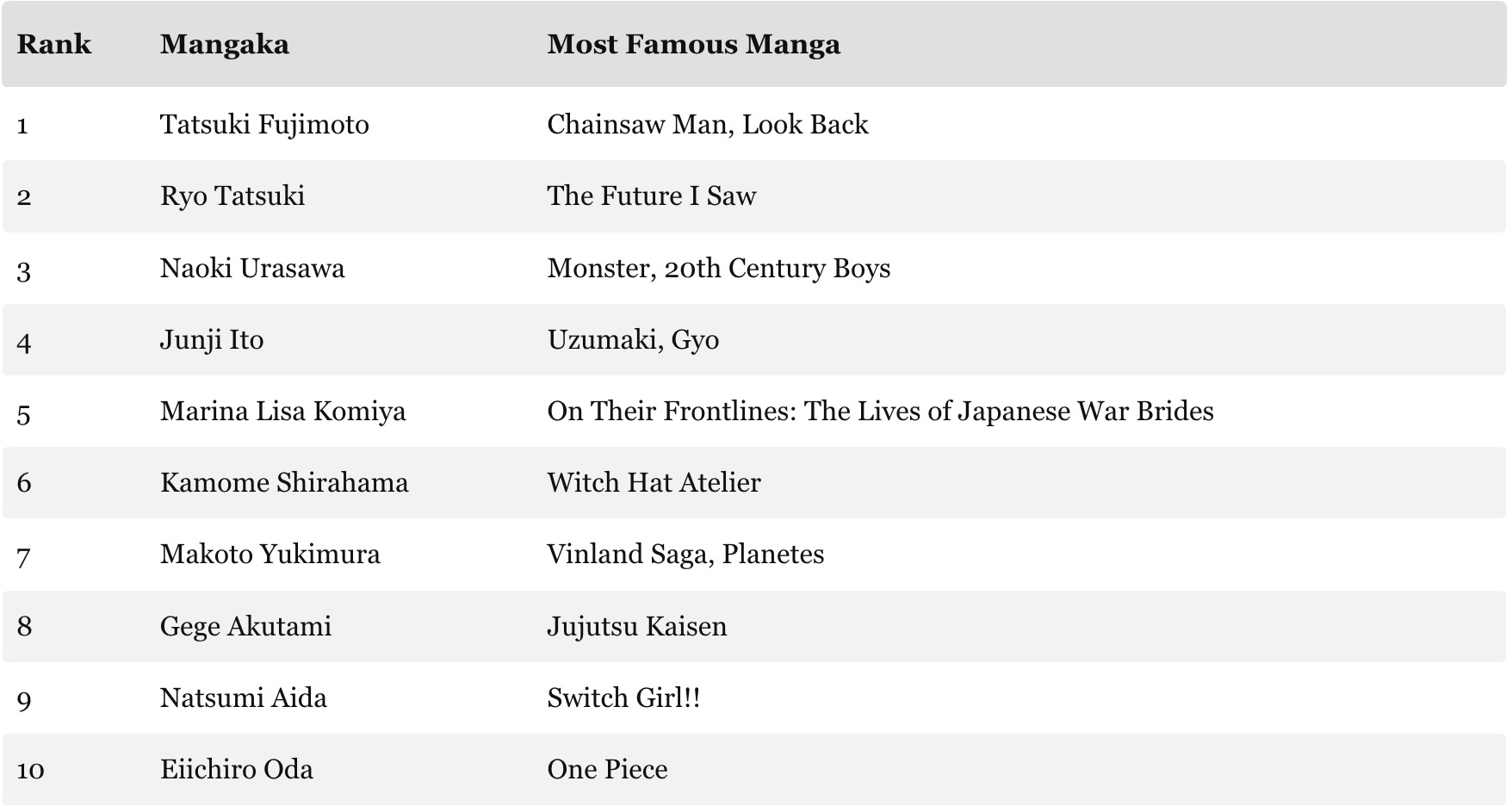Click the Most Famous Manga header
Image resolution: width=1512 pixels, height=806 pixels.
(x=693, y=45)
